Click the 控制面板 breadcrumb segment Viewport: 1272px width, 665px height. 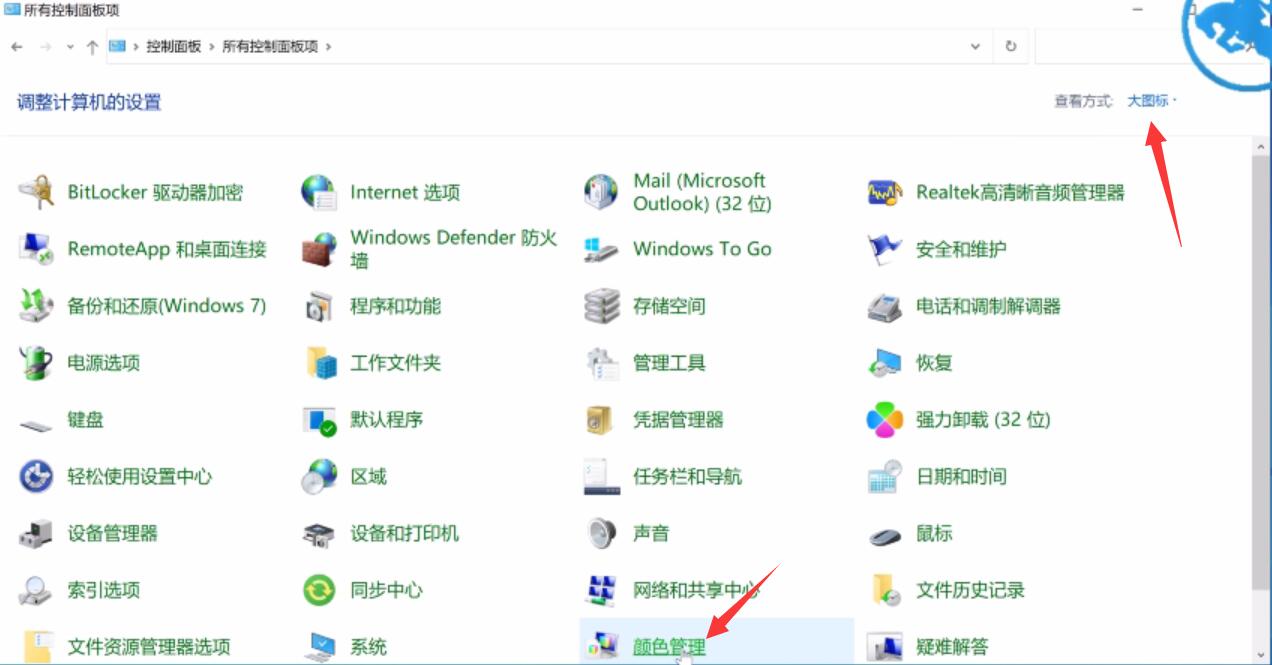tap(174, 47)
